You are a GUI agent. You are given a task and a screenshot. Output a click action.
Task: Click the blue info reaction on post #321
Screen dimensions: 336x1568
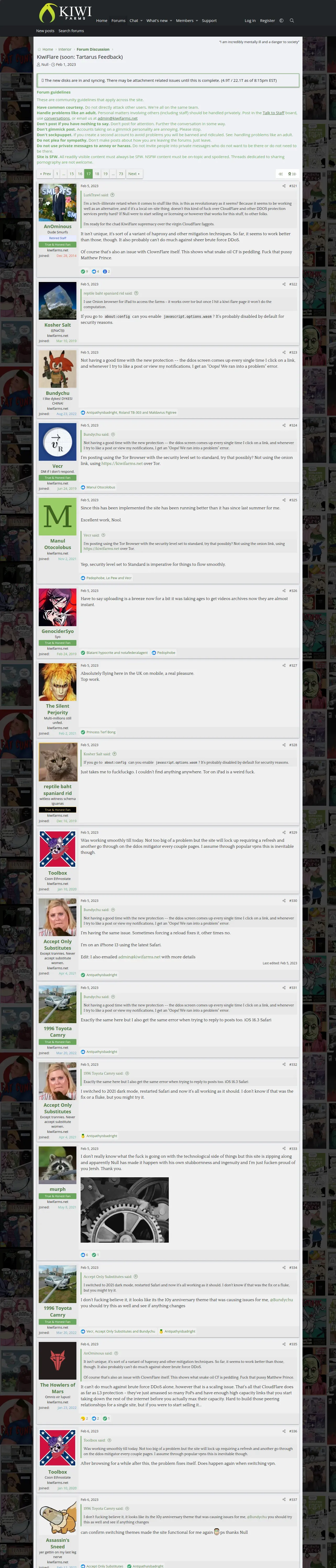[105, 272]
